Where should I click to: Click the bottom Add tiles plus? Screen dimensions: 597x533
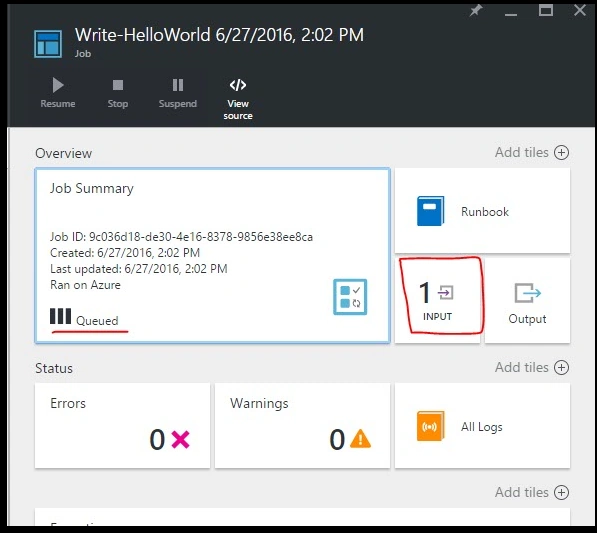tap(561, 493)
